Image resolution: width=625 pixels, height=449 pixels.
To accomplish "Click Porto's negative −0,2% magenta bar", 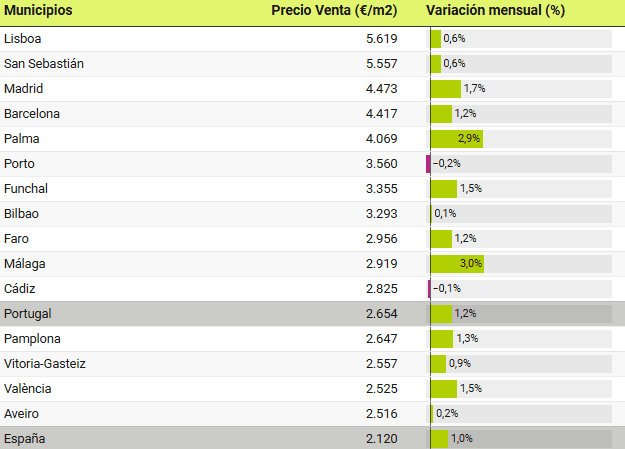I will click(x=428, y=163).
